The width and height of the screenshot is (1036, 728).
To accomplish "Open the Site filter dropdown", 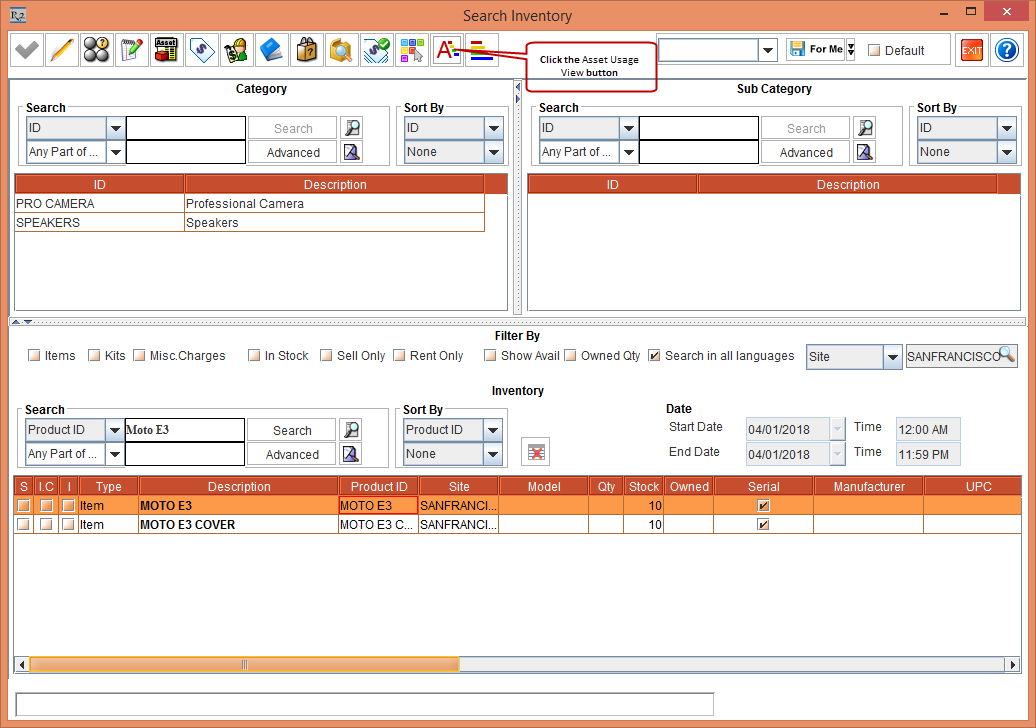I will coord(893,357).
